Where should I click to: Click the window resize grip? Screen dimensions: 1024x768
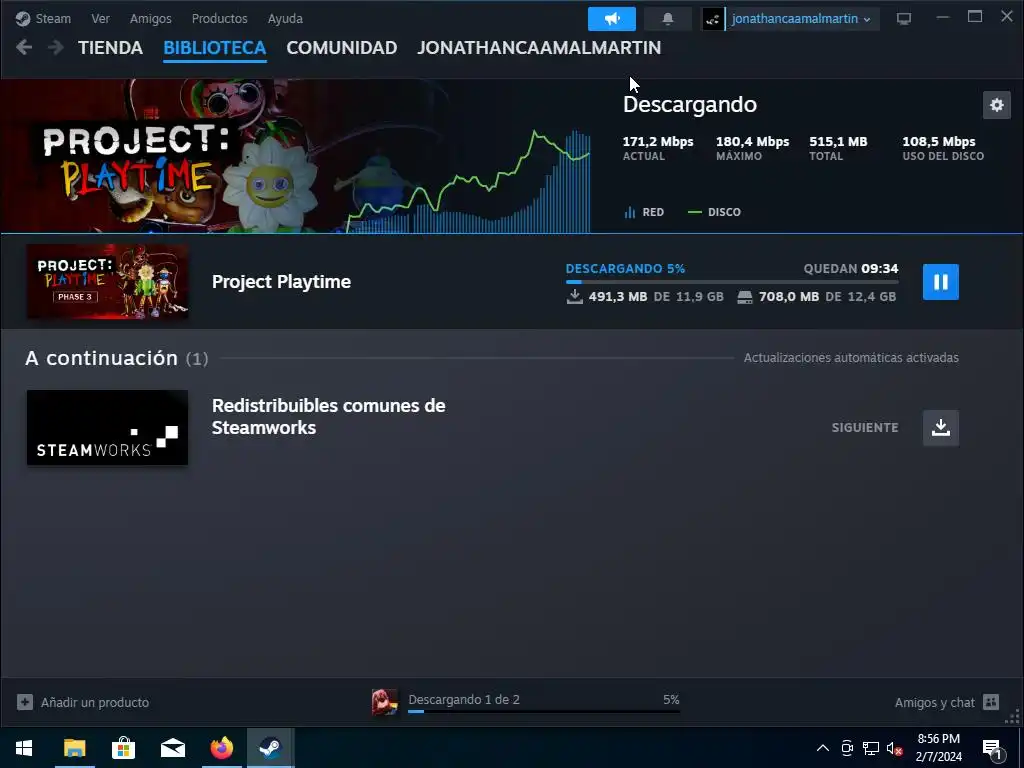coord(1013,718)
